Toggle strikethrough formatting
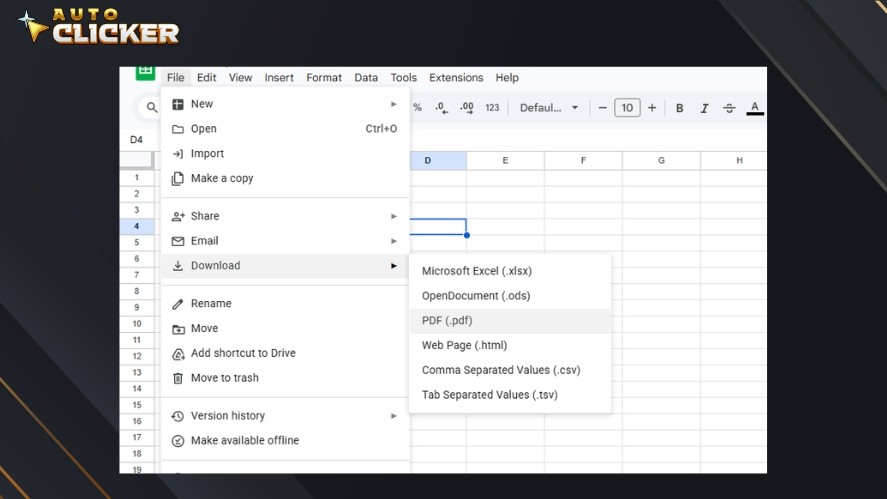The image size is (887, 499). [x=729, y=108]
